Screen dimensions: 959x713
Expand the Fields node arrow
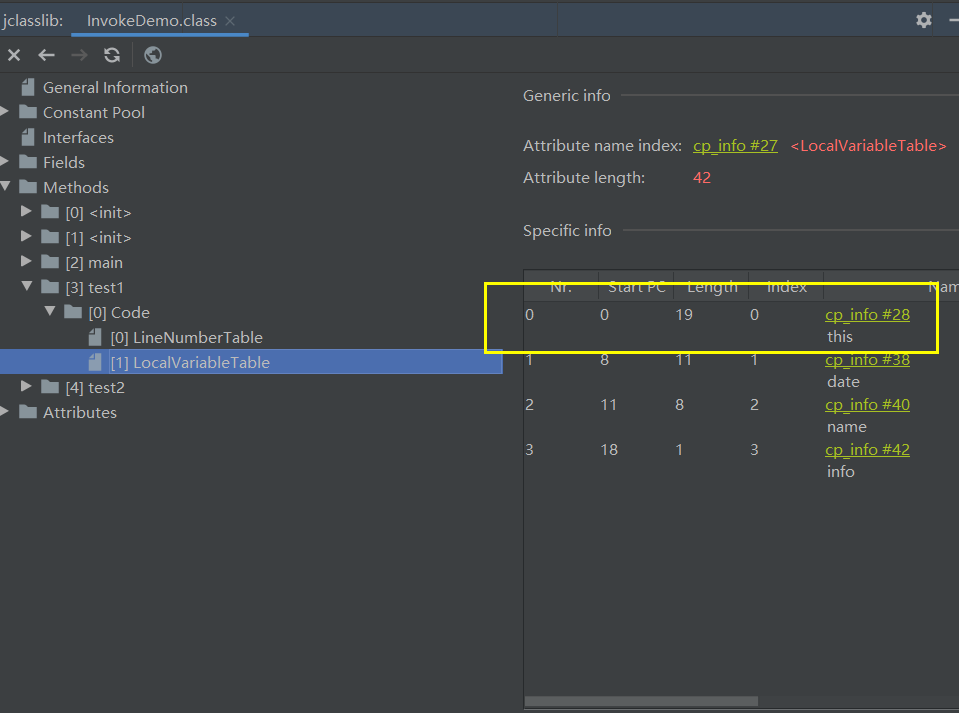[x=5, y=162]
